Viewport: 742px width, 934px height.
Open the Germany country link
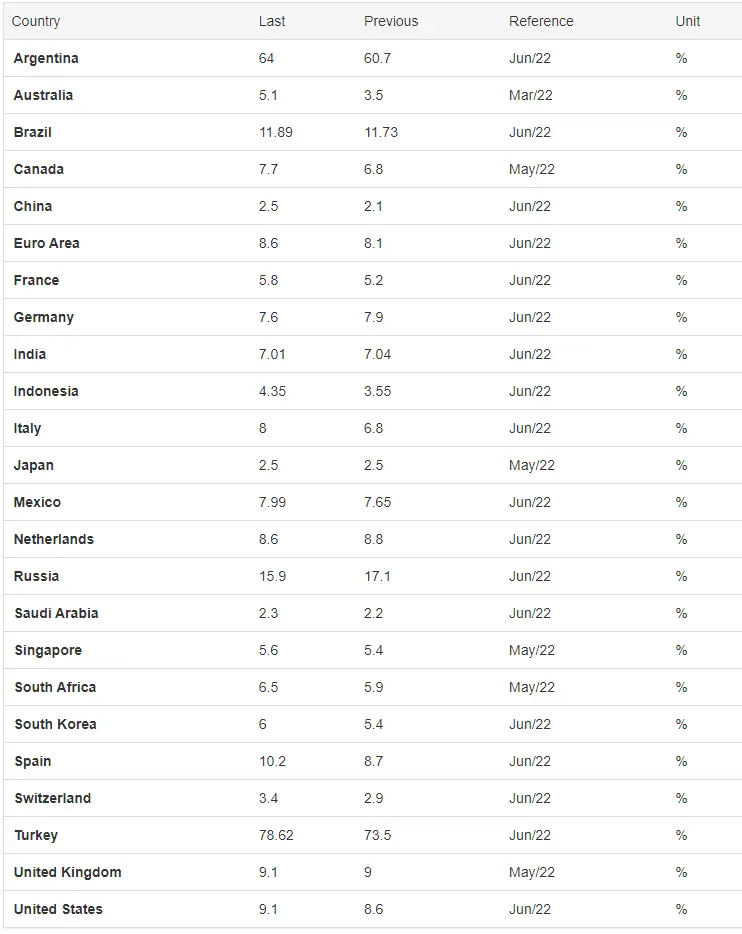pos(44,317)
